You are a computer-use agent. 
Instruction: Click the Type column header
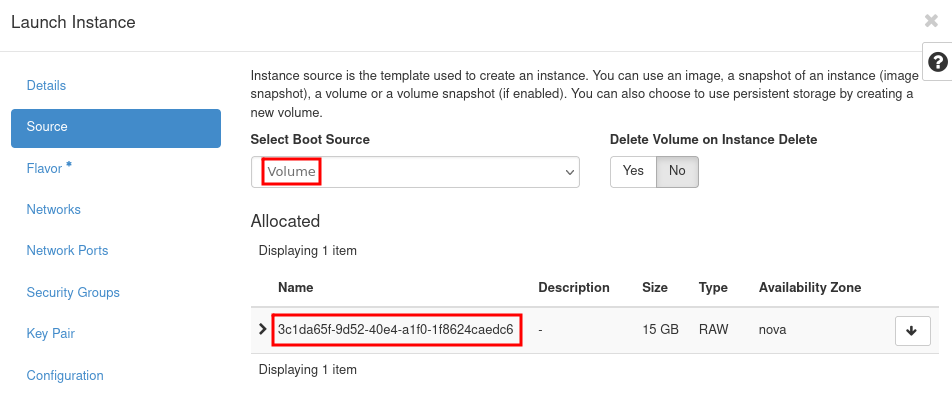pos(713,287)
